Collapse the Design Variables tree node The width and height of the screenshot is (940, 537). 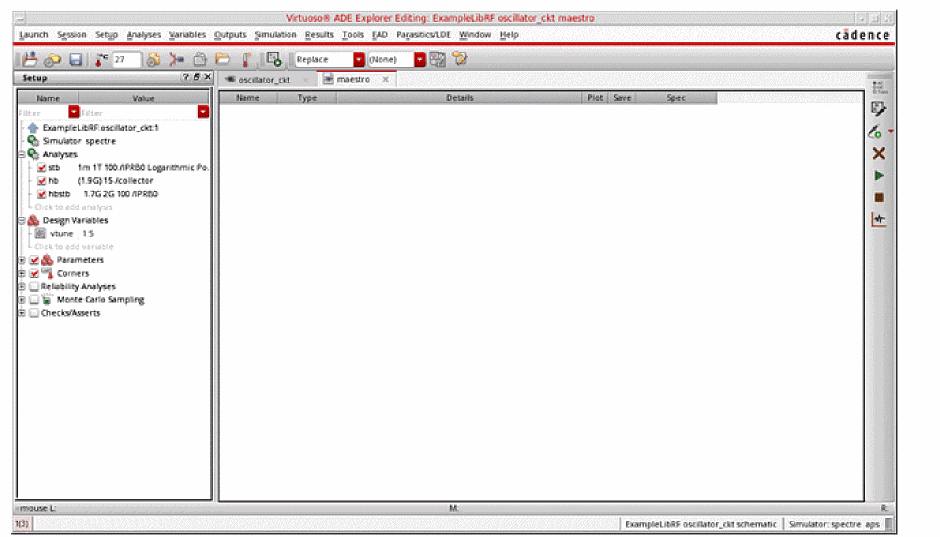[x=22, y=221]
